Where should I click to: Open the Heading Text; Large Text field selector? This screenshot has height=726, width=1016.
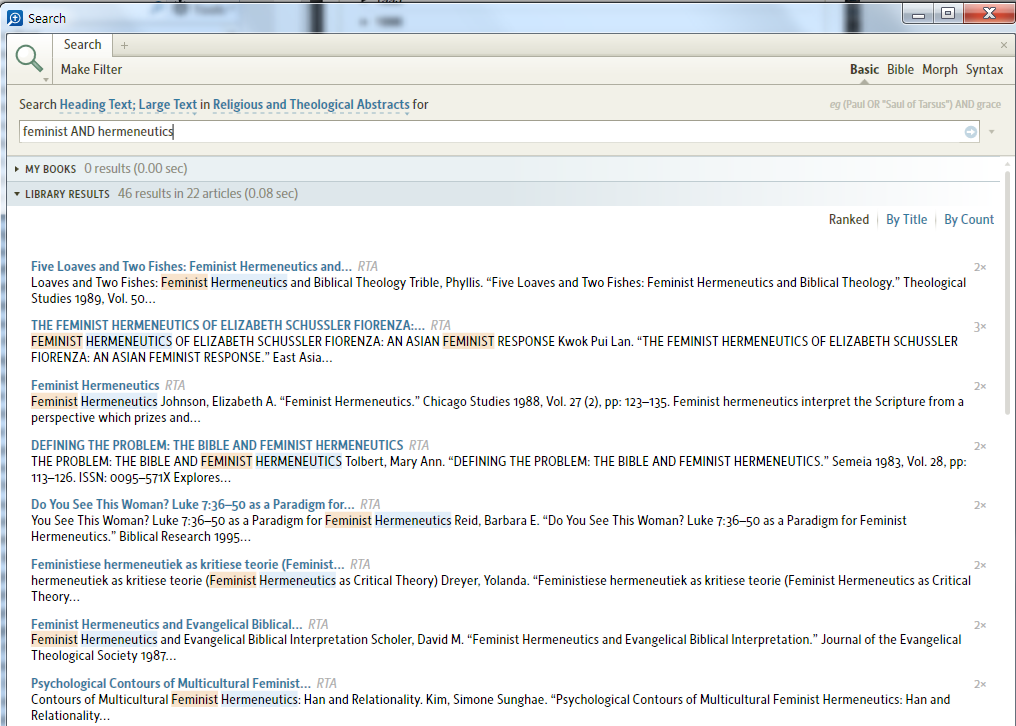128,104
